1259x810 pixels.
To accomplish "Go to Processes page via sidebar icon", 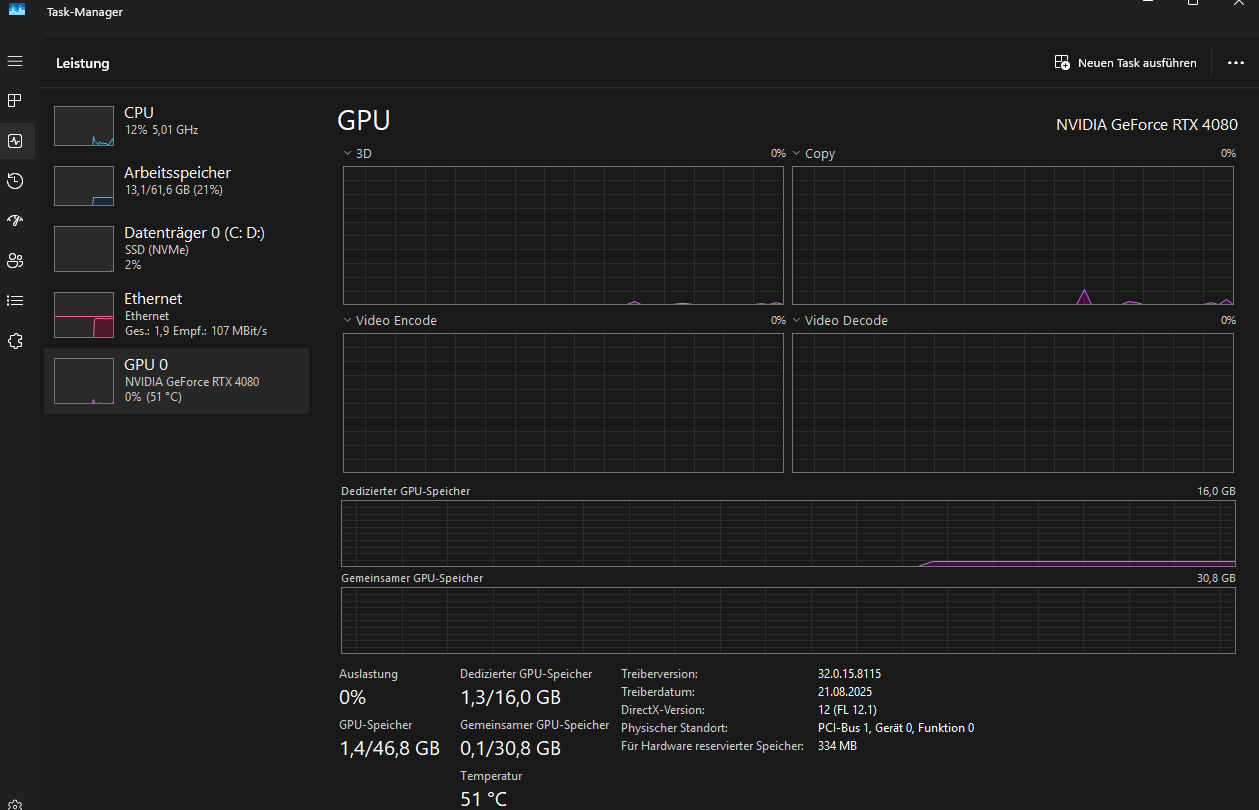I will 15,101.
